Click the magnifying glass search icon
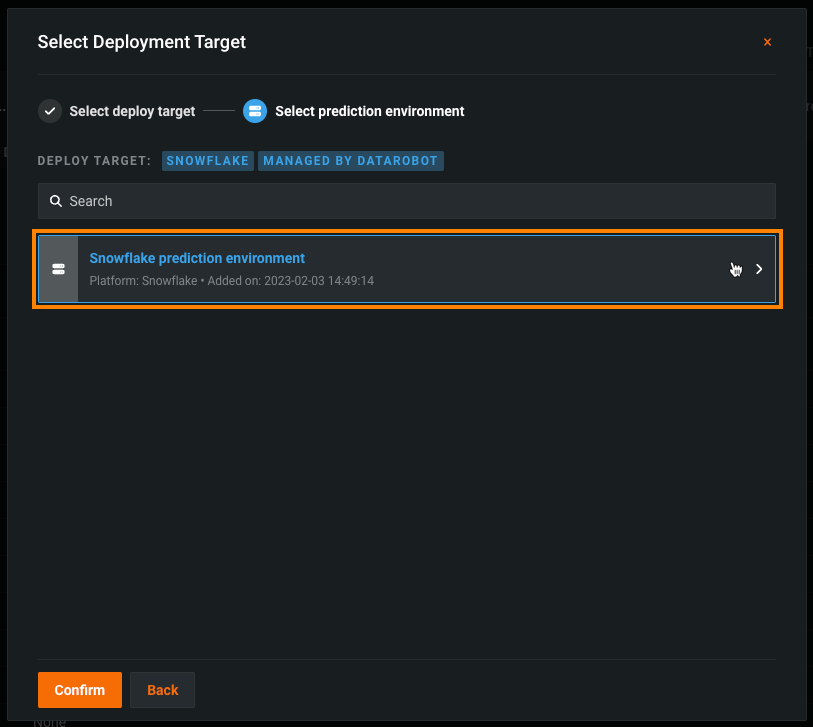This screenshot has height=727, width=813. [x=56, y=201]
